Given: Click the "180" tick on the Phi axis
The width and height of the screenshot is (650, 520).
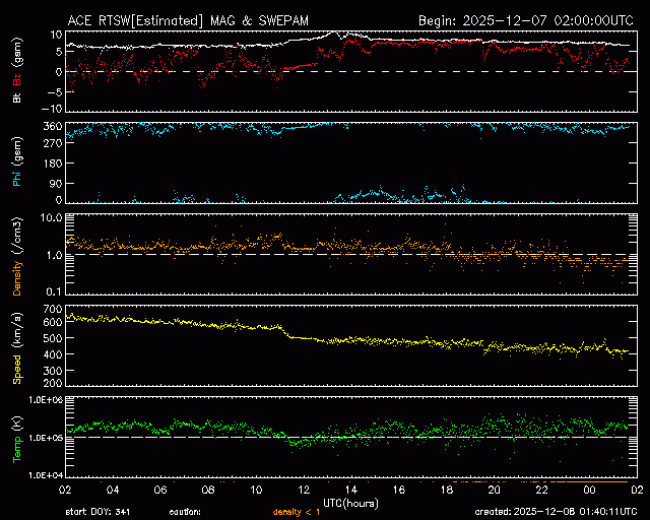Looking at the screenshot, I should [x=53, y=163].
